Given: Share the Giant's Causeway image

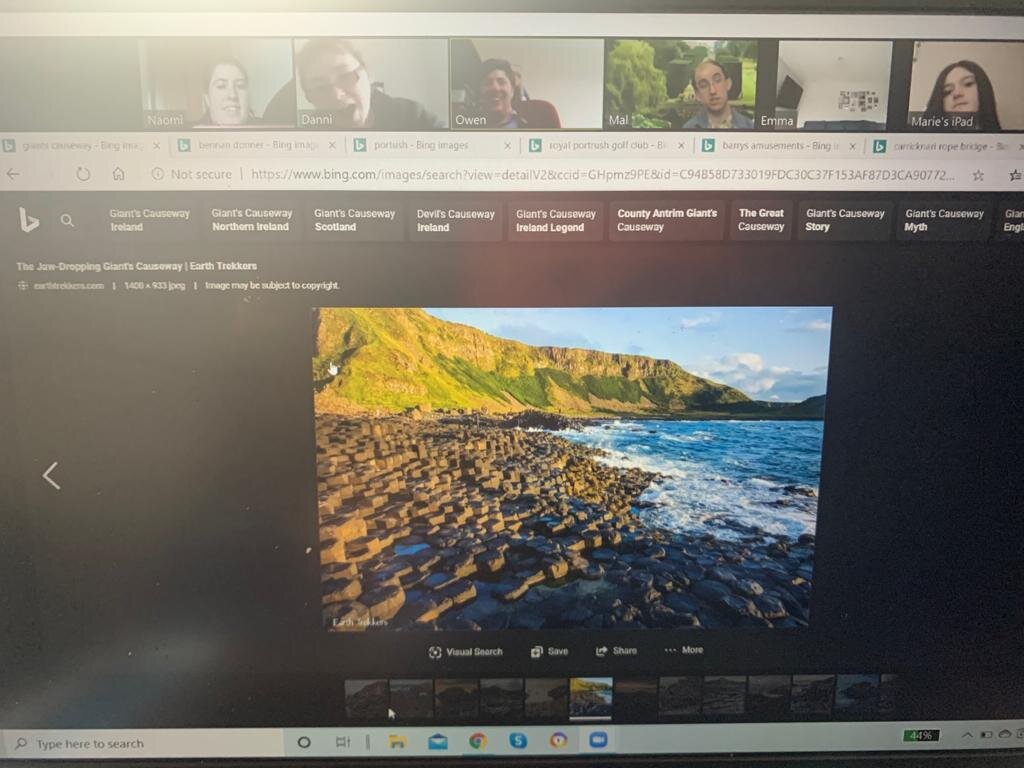Looking at the screenshot, I should pos(616,650).
